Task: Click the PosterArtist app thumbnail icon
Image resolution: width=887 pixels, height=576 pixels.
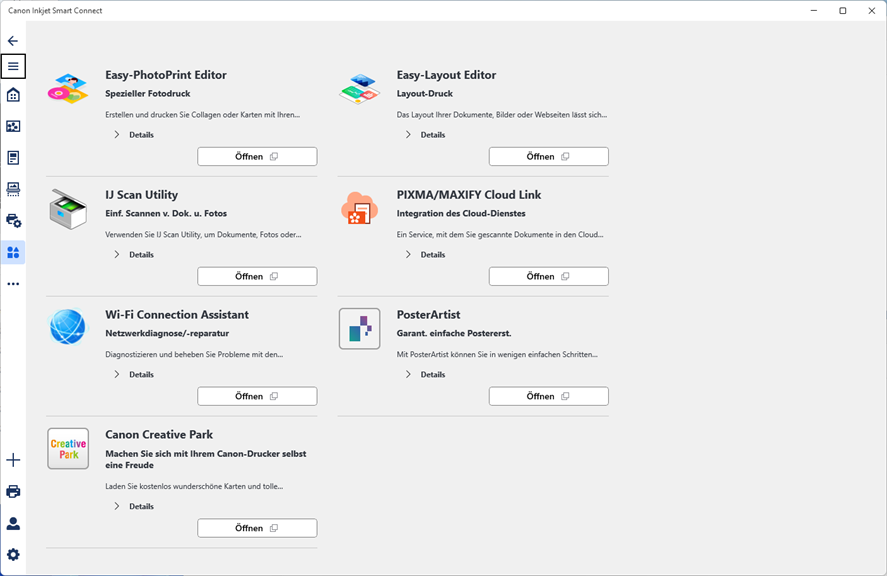Action: pyautogui.click(x=360, y=329)
